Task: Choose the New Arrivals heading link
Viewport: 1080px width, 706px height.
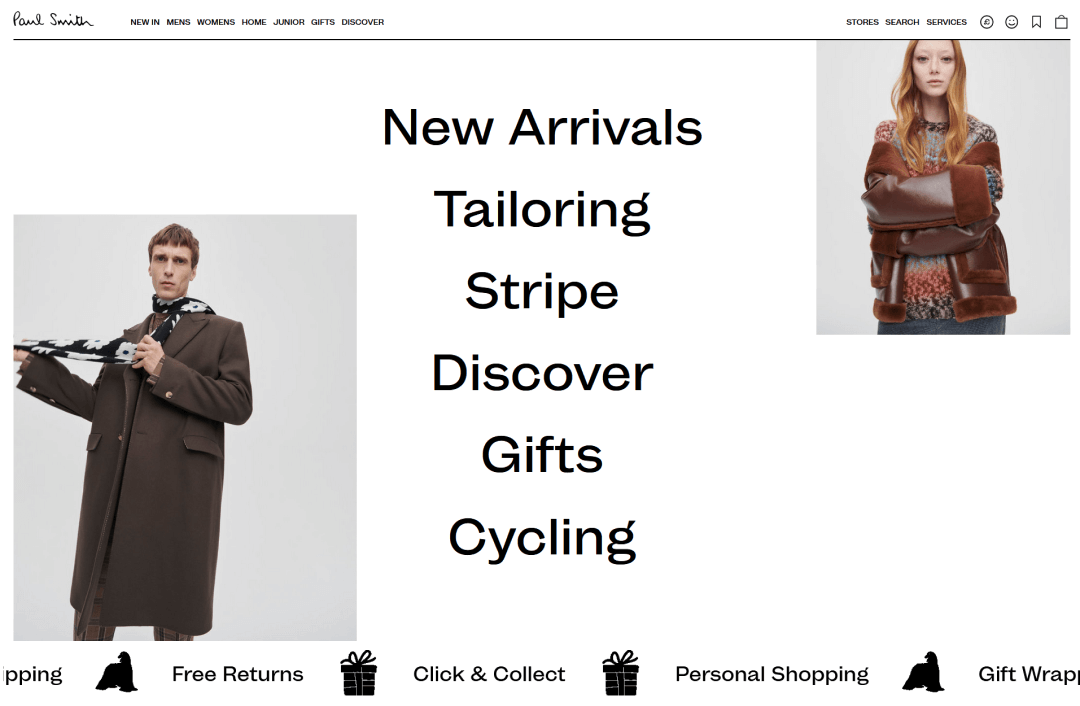Action: (x=542, y=127)
